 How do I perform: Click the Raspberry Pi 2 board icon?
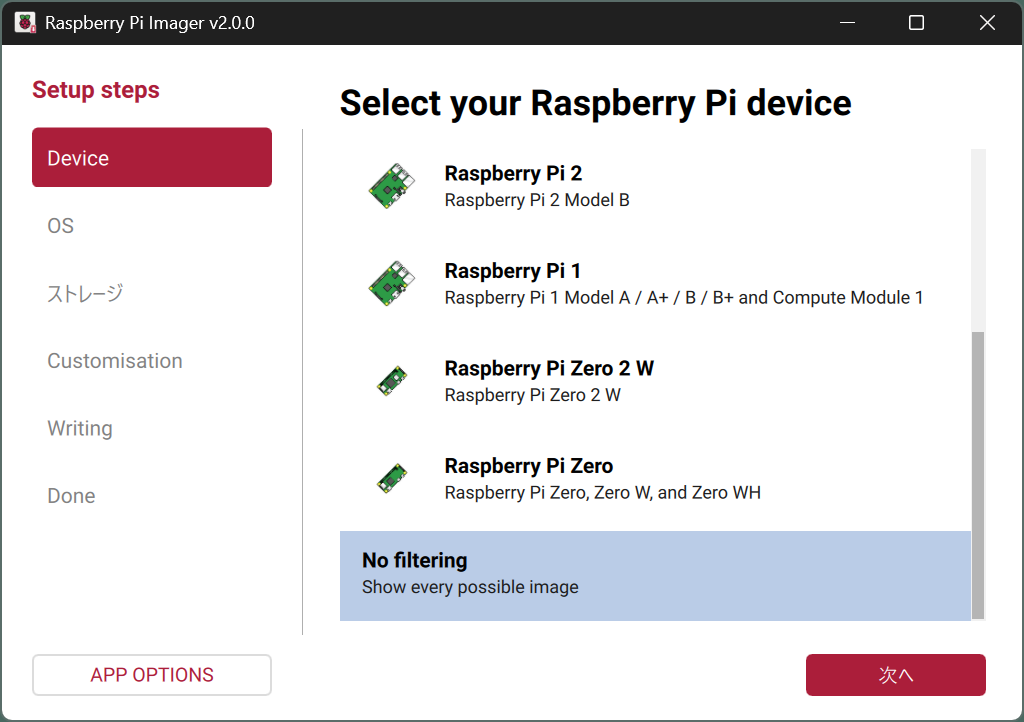click(x=392, y=186)
